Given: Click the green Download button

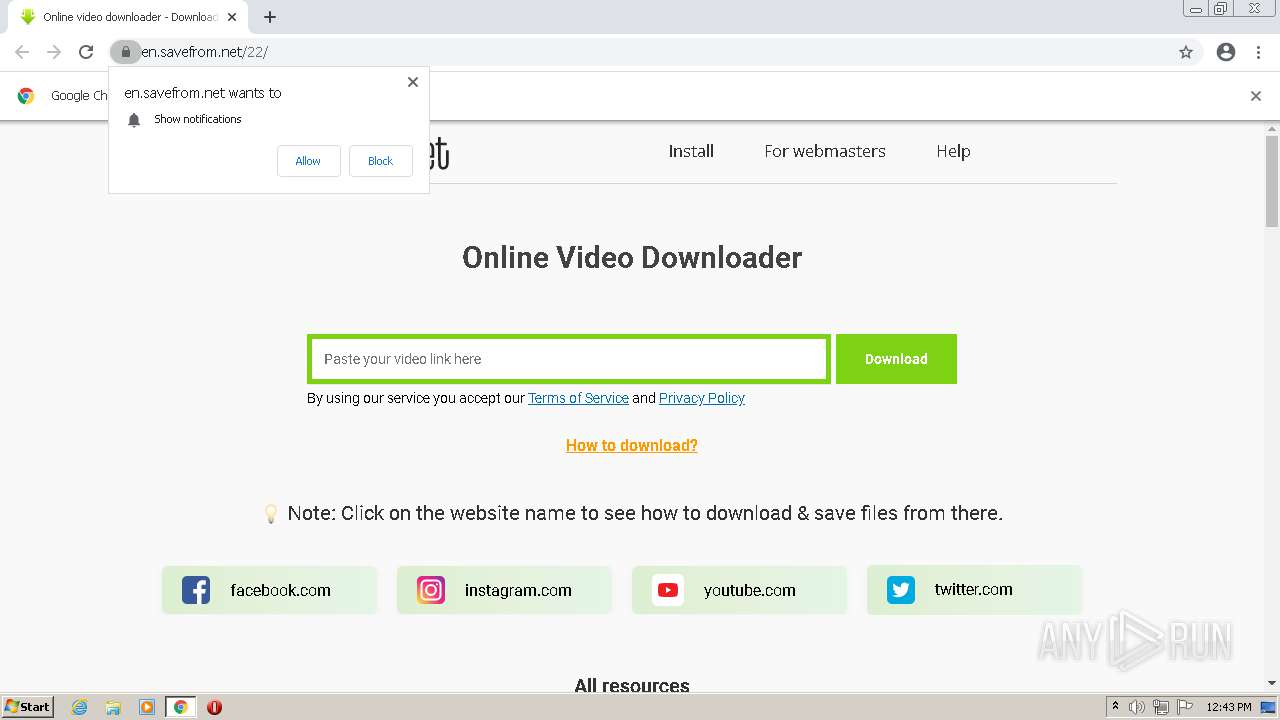Looking at the screenshot, I should click(896, 359).
